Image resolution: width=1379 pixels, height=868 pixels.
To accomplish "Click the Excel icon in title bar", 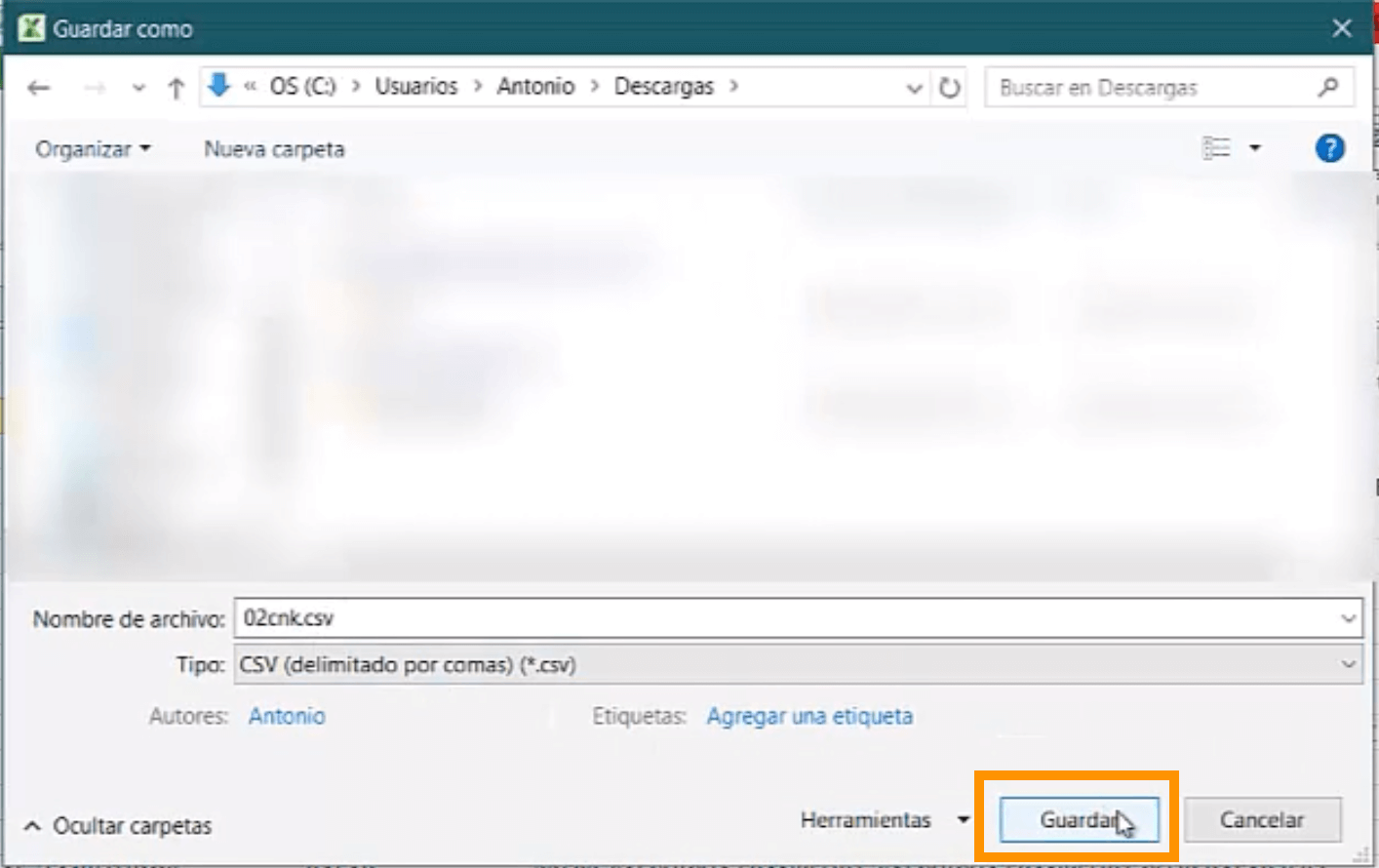I will click(31, 28).
